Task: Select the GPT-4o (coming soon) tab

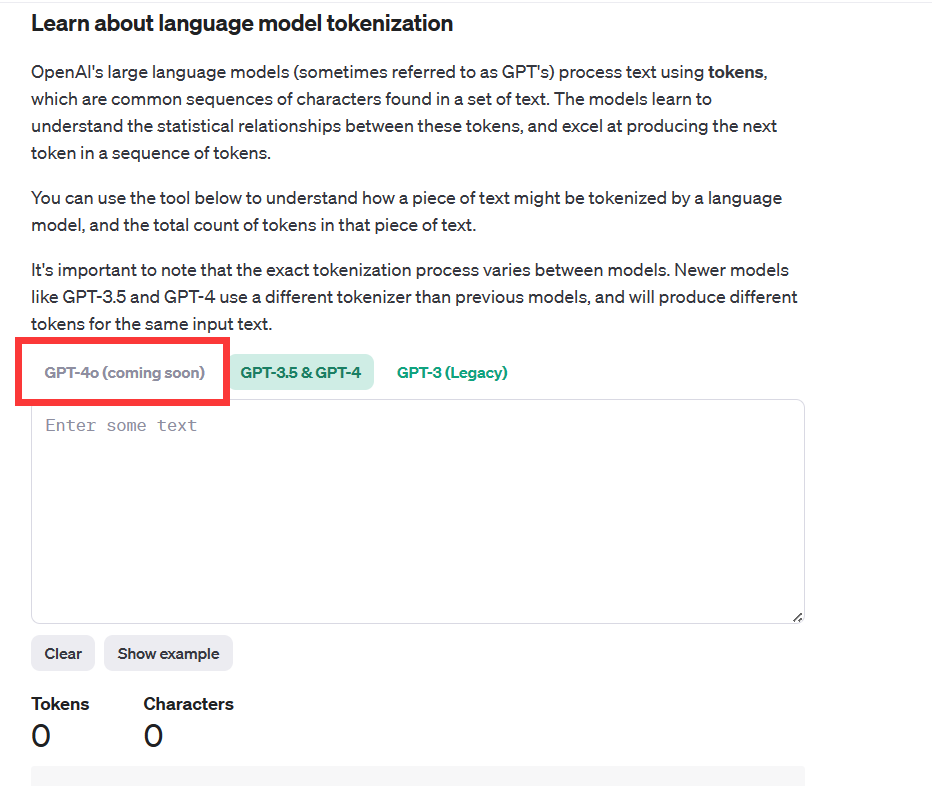Action: 124,373
